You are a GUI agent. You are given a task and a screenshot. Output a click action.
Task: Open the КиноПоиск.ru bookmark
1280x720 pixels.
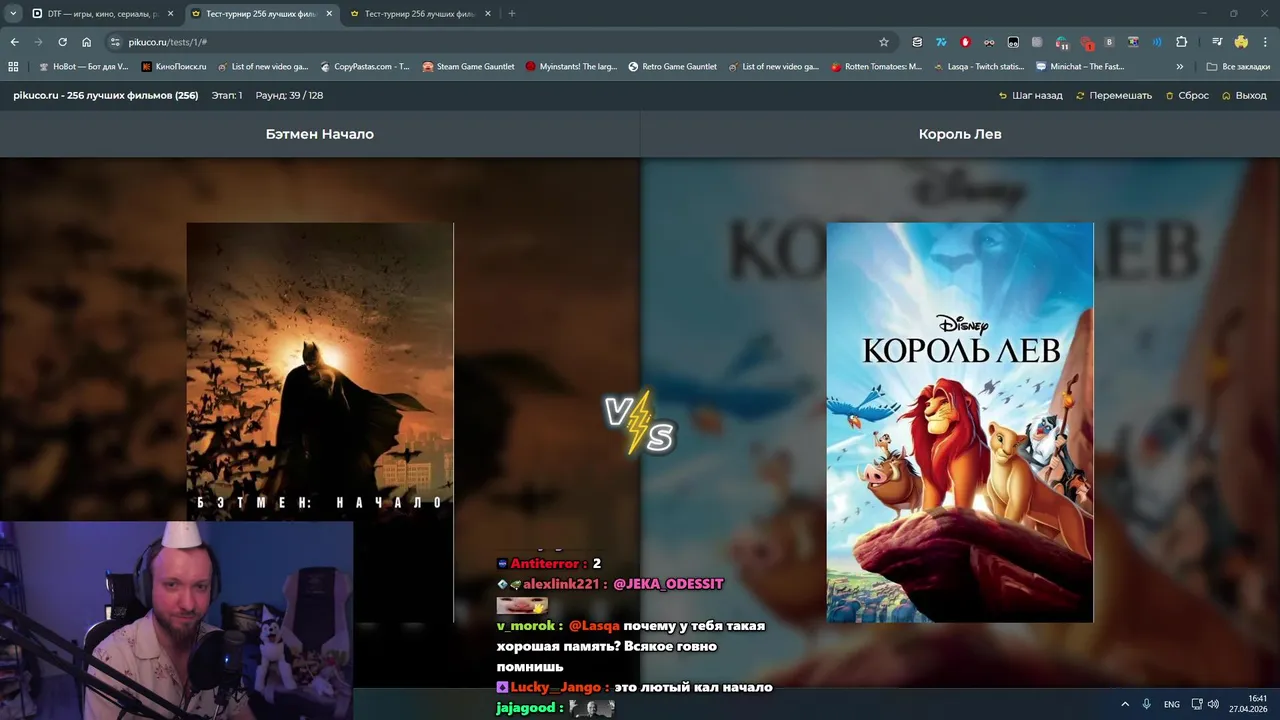tap(173, 67)
